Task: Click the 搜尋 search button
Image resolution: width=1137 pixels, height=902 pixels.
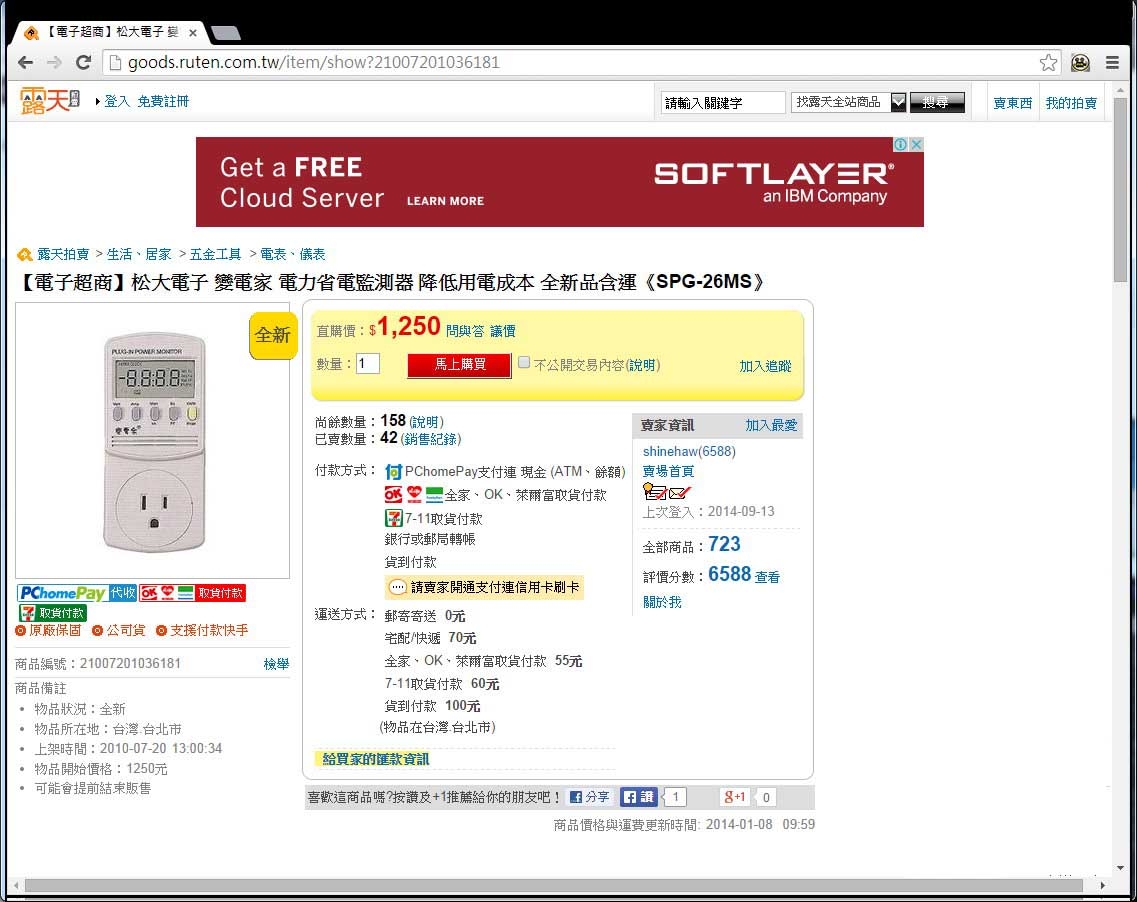Action: (x=936, y=102)
